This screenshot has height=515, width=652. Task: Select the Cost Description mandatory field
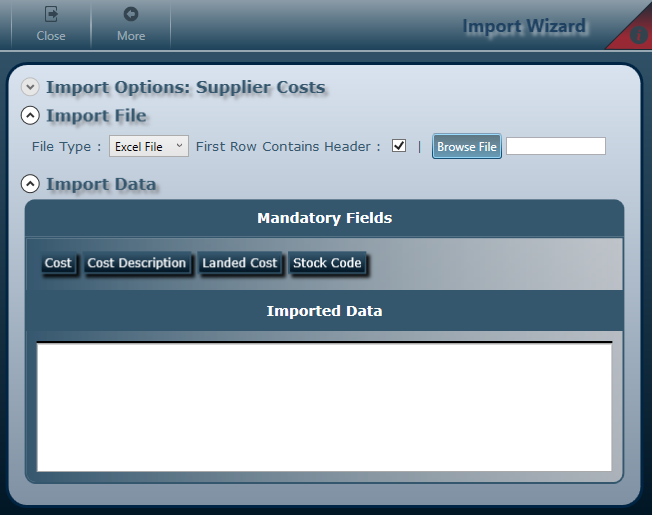coord(136,263)
